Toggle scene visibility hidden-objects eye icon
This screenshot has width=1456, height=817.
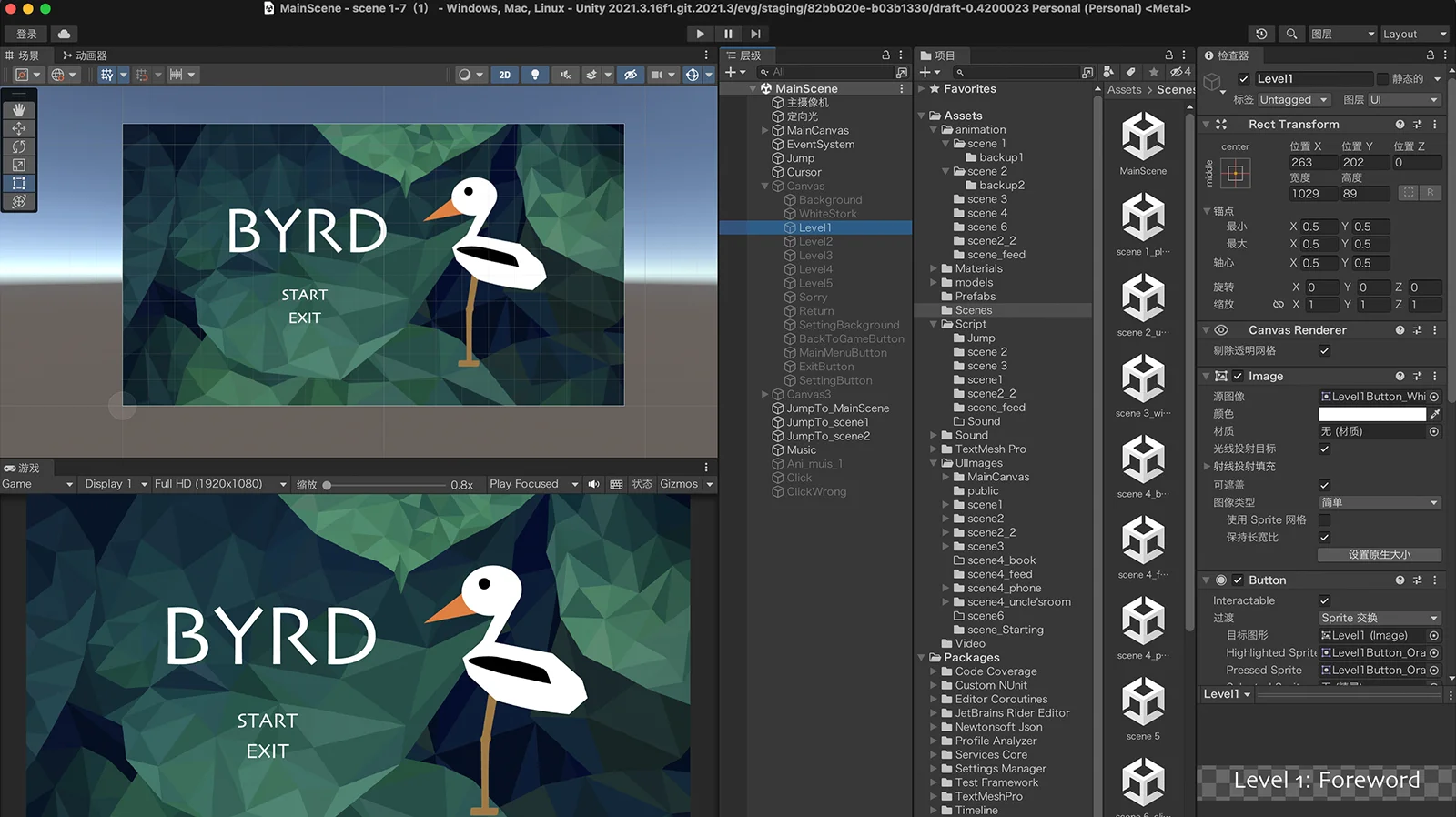[631, 75]
